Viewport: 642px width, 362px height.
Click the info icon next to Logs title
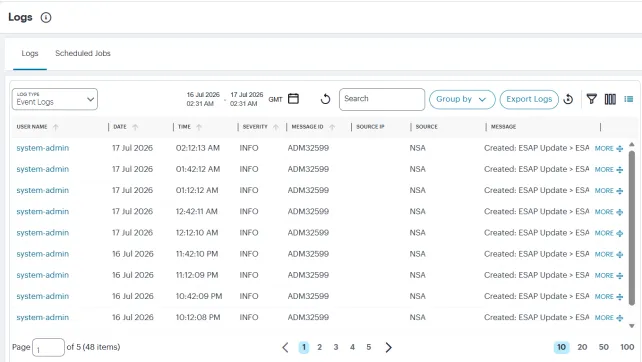pos(46,18)
